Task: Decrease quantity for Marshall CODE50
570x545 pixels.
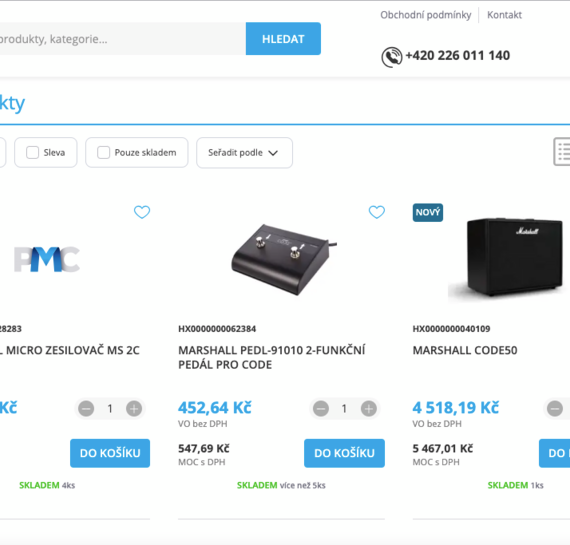Action: 555,409
